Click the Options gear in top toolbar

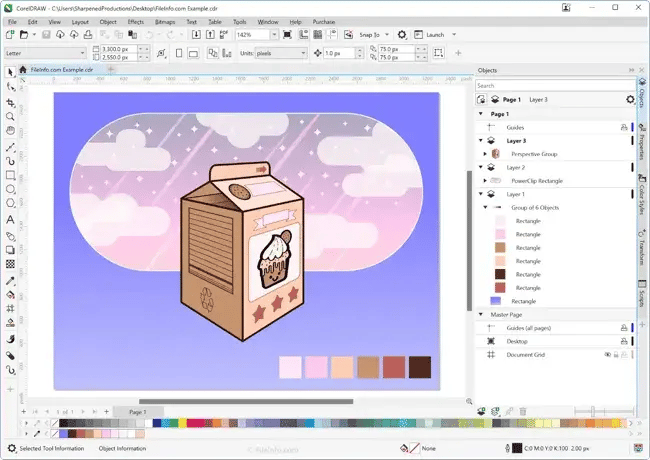coord(401,34)
